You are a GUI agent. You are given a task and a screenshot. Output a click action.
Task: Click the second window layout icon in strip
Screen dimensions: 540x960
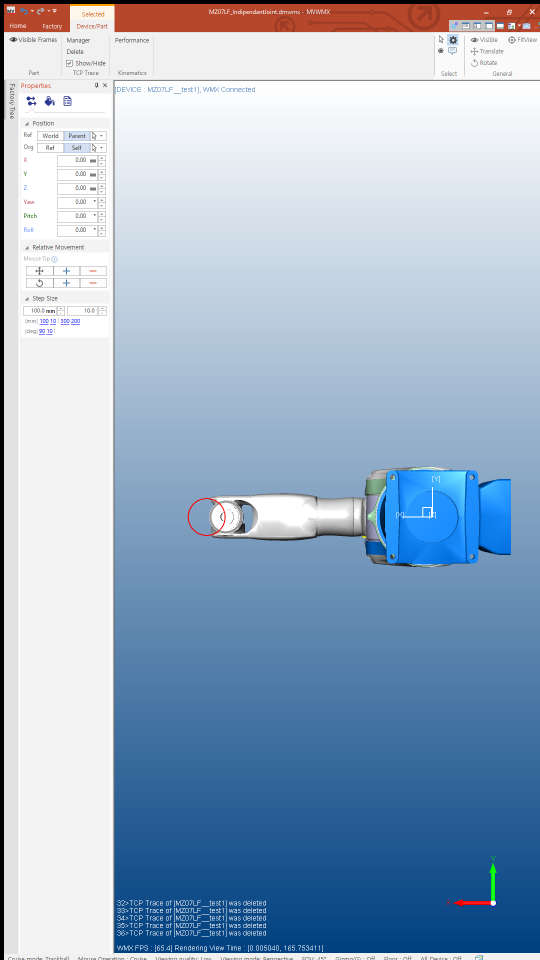[466, 26]
